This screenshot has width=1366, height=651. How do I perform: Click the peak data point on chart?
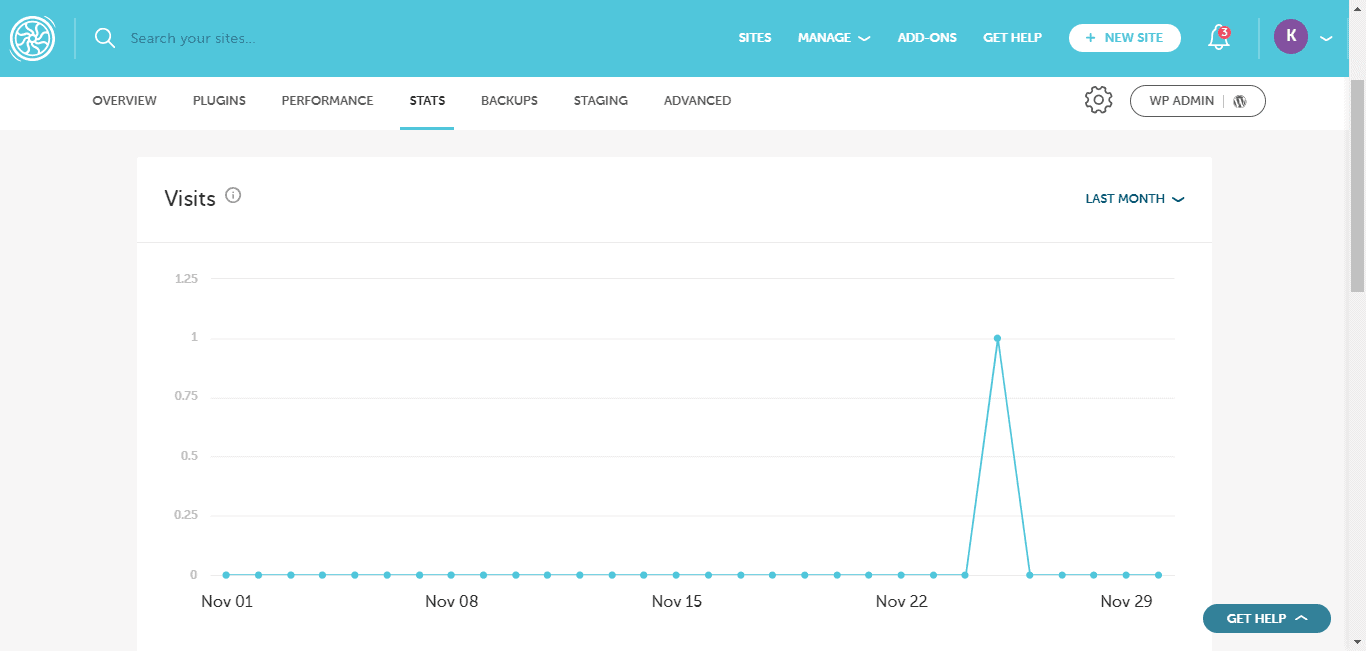(997, 338)
